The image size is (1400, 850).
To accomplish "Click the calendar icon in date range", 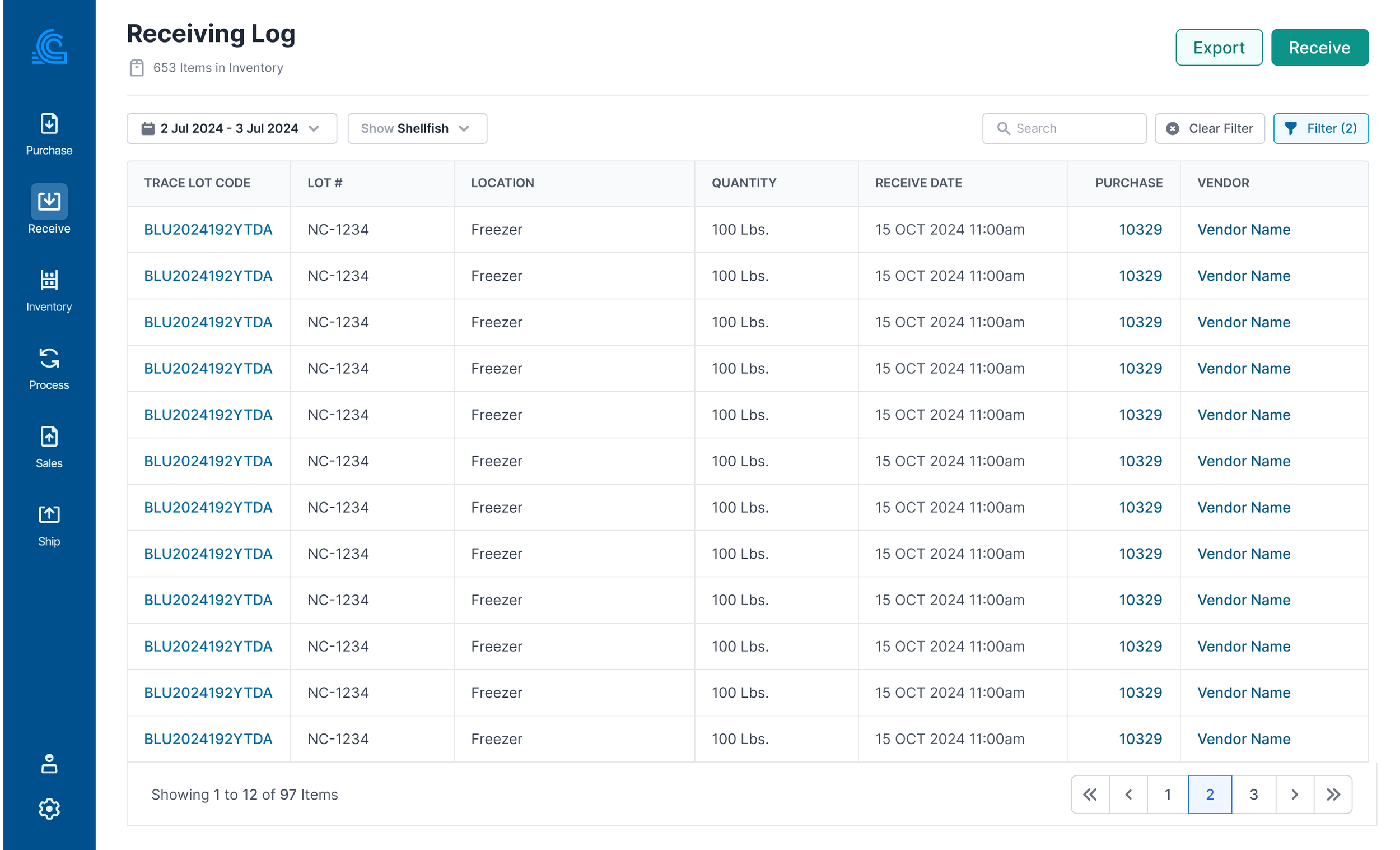I will [x=148, y=128].
